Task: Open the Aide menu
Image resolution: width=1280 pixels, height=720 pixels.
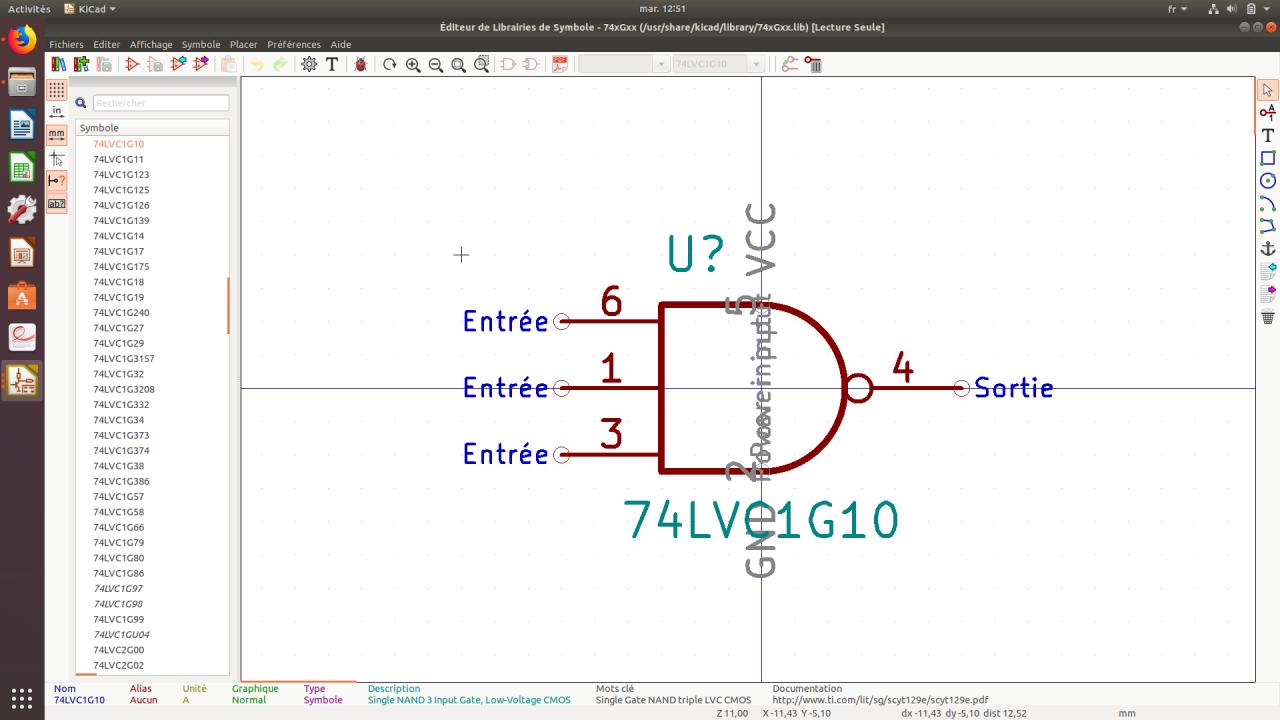Action: [341, 44]
